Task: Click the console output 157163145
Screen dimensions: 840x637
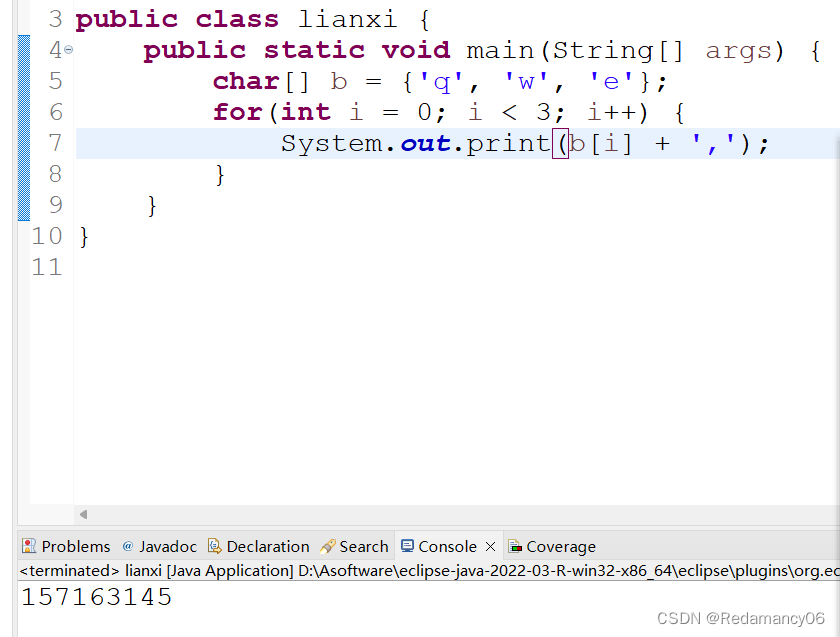Action: point(96,597)
